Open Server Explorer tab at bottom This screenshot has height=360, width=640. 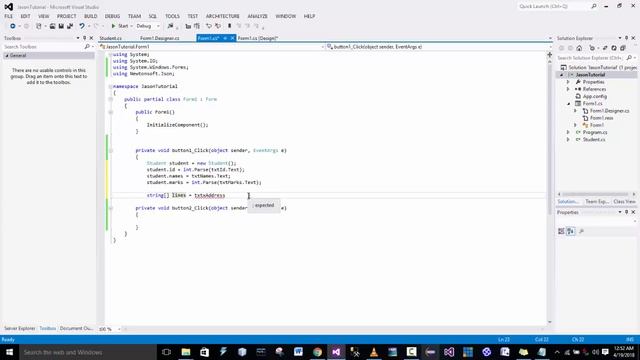(20, 329)
